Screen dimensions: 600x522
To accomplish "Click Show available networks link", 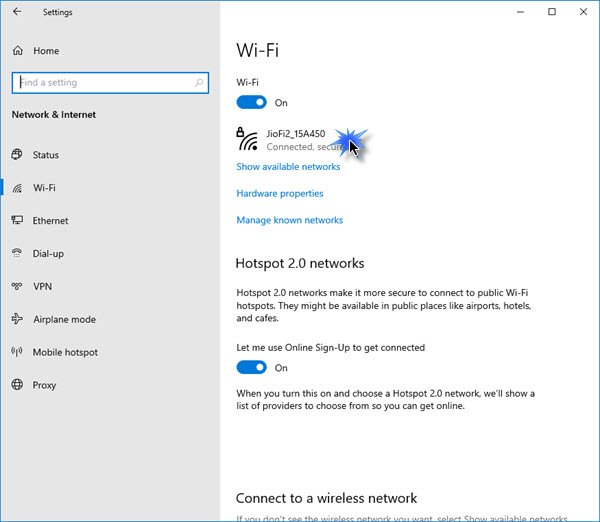I will tap(288, 167).
